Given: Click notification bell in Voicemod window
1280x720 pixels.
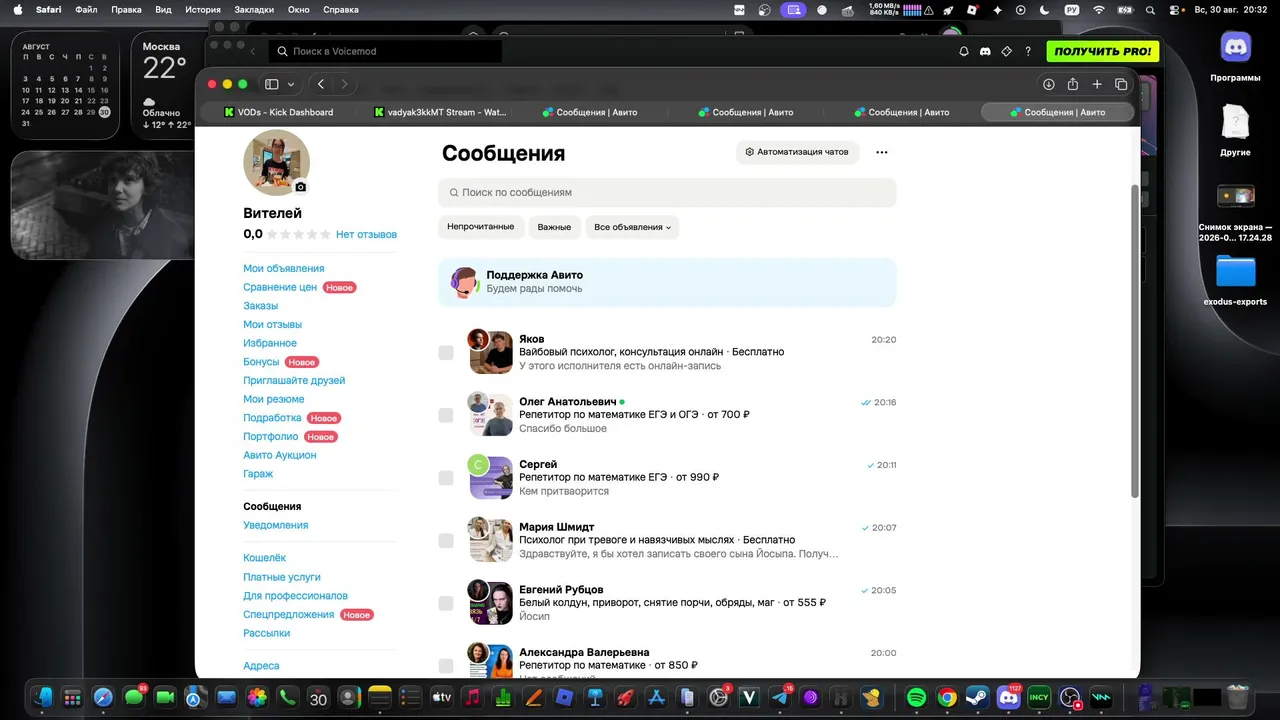Looking at the screenshot, I should coord(964,51).
